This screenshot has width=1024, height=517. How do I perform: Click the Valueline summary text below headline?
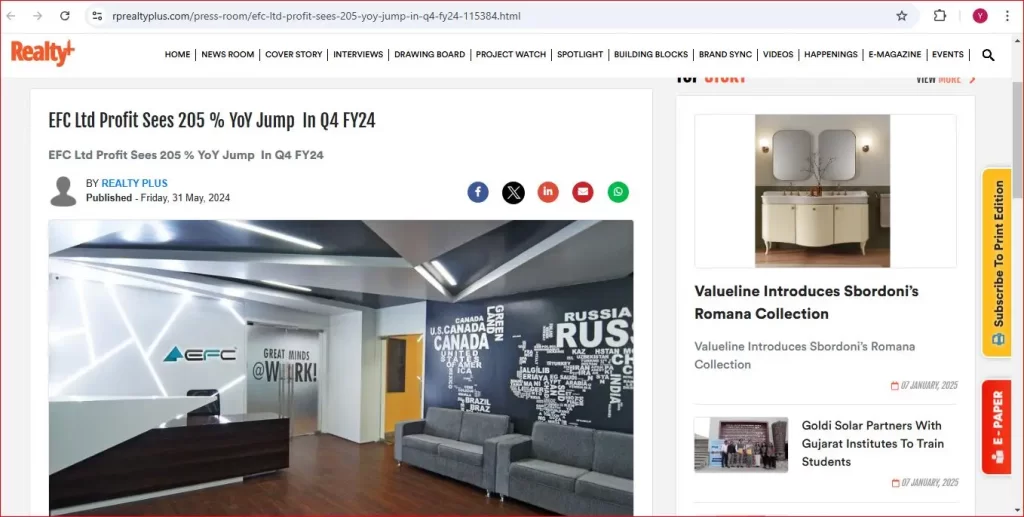[805, 355]
